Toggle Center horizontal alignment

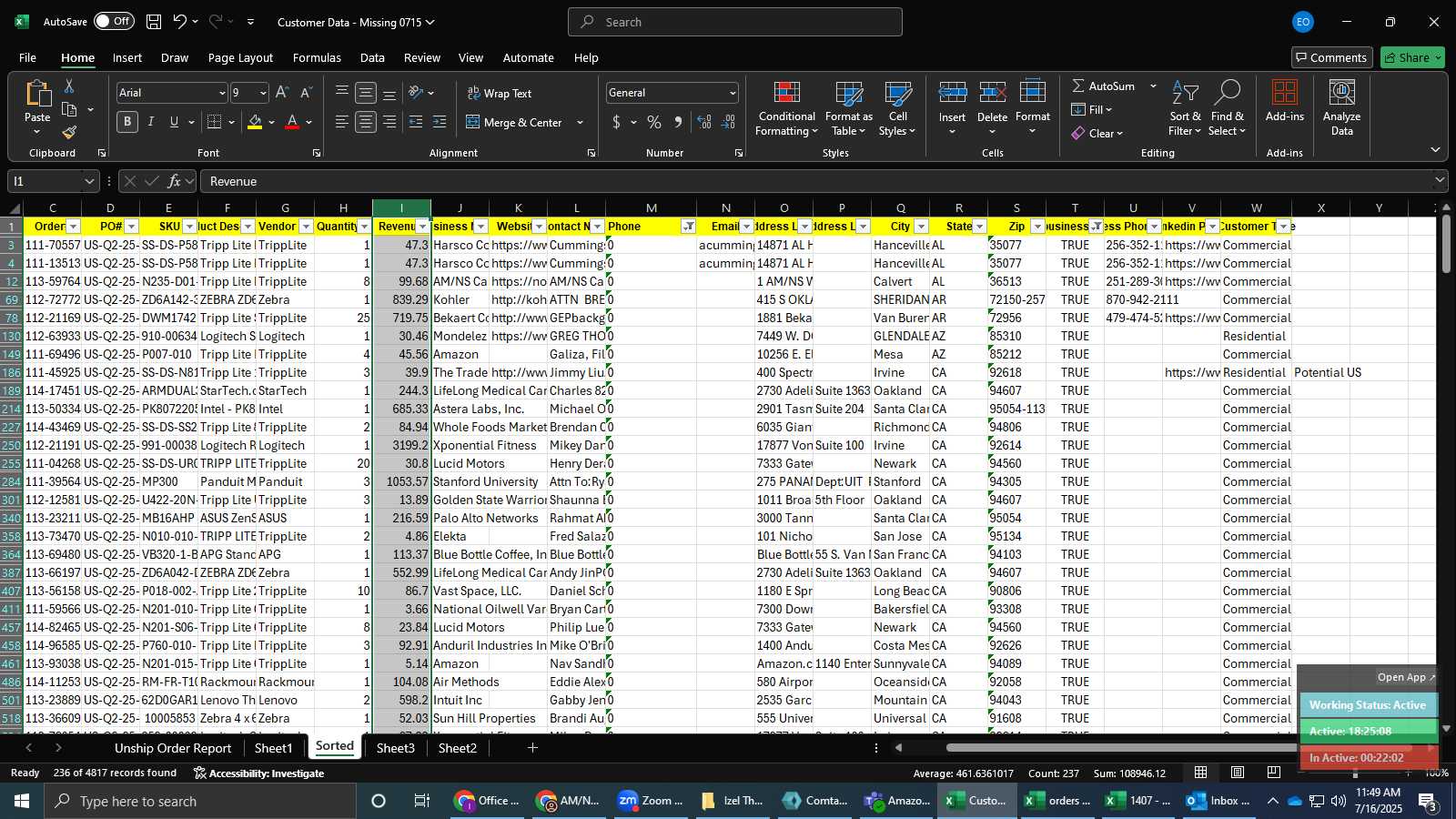pos(366,122)
